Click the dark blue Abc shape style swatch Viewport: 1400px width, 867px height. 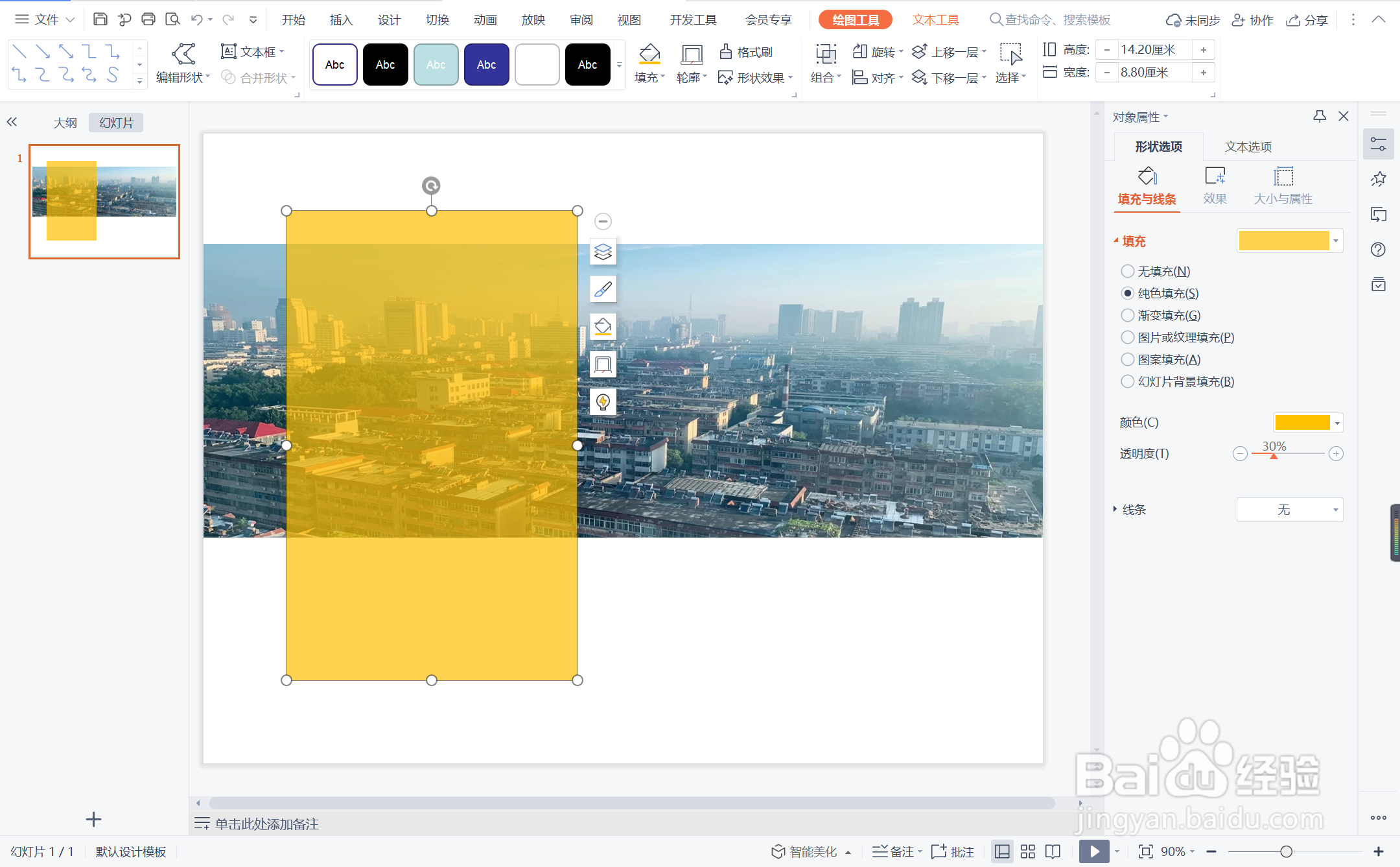pos(486,64)
